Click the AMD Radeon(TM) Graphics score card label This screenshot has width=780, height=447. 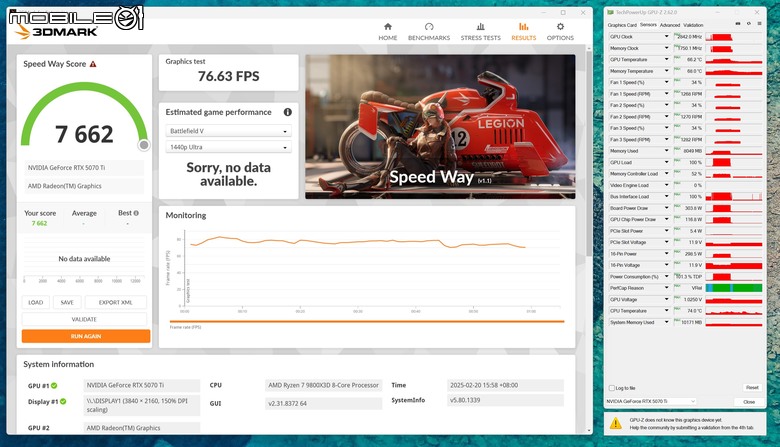84,186
